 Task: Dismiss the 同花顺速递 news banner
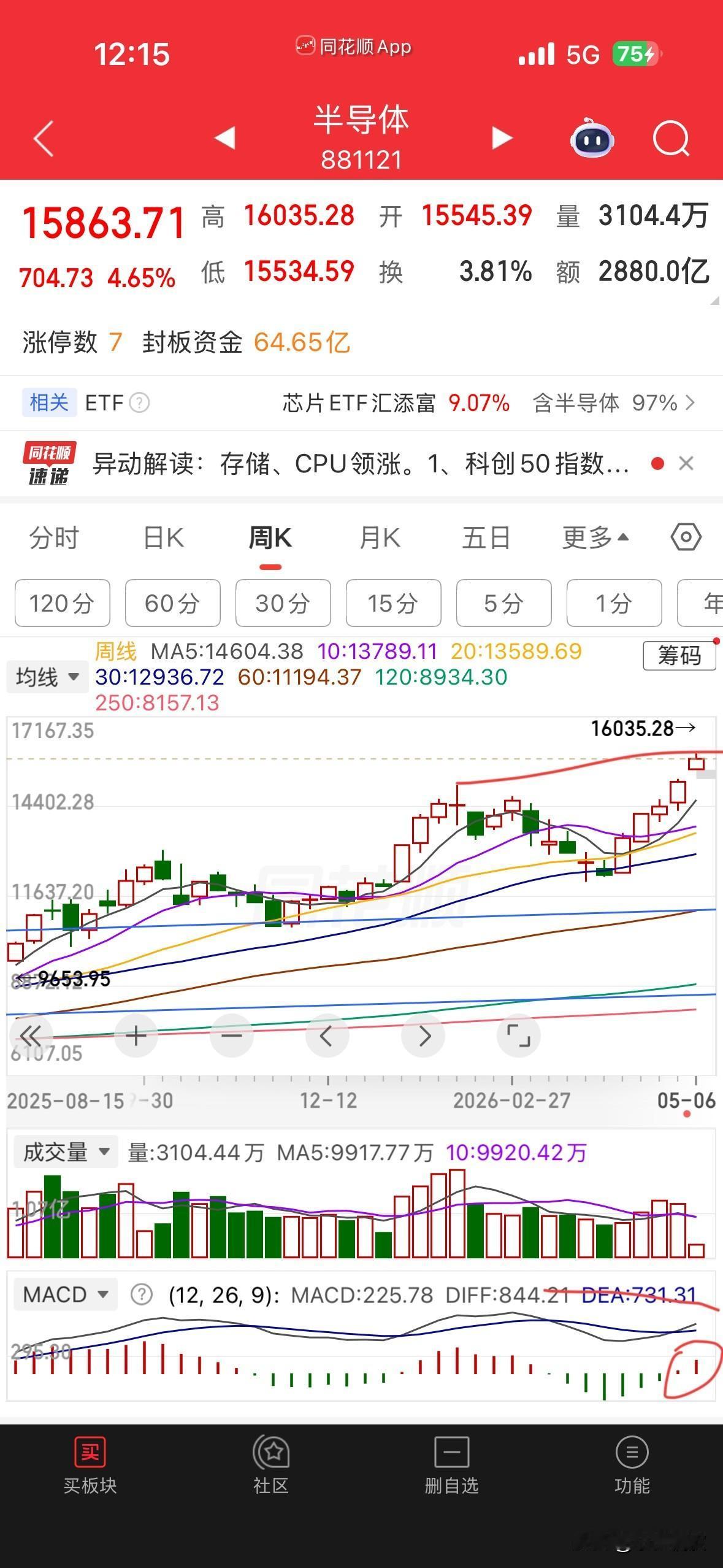click(x=686, y=463)
